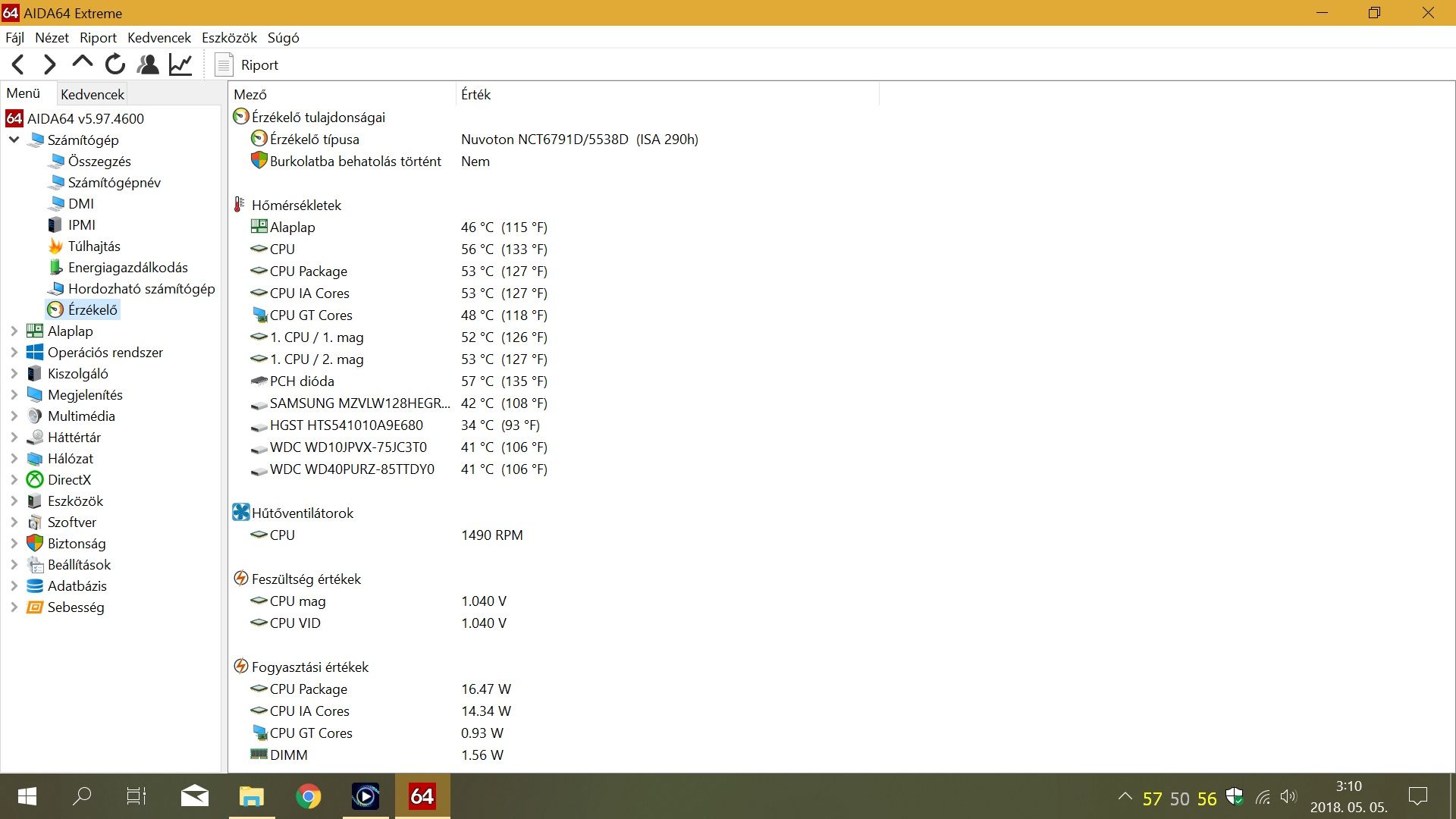Go forward with the right arrow toolbar icon
Screen dimensions: 1456x819
pyautogui.click(x=50, y=65)
